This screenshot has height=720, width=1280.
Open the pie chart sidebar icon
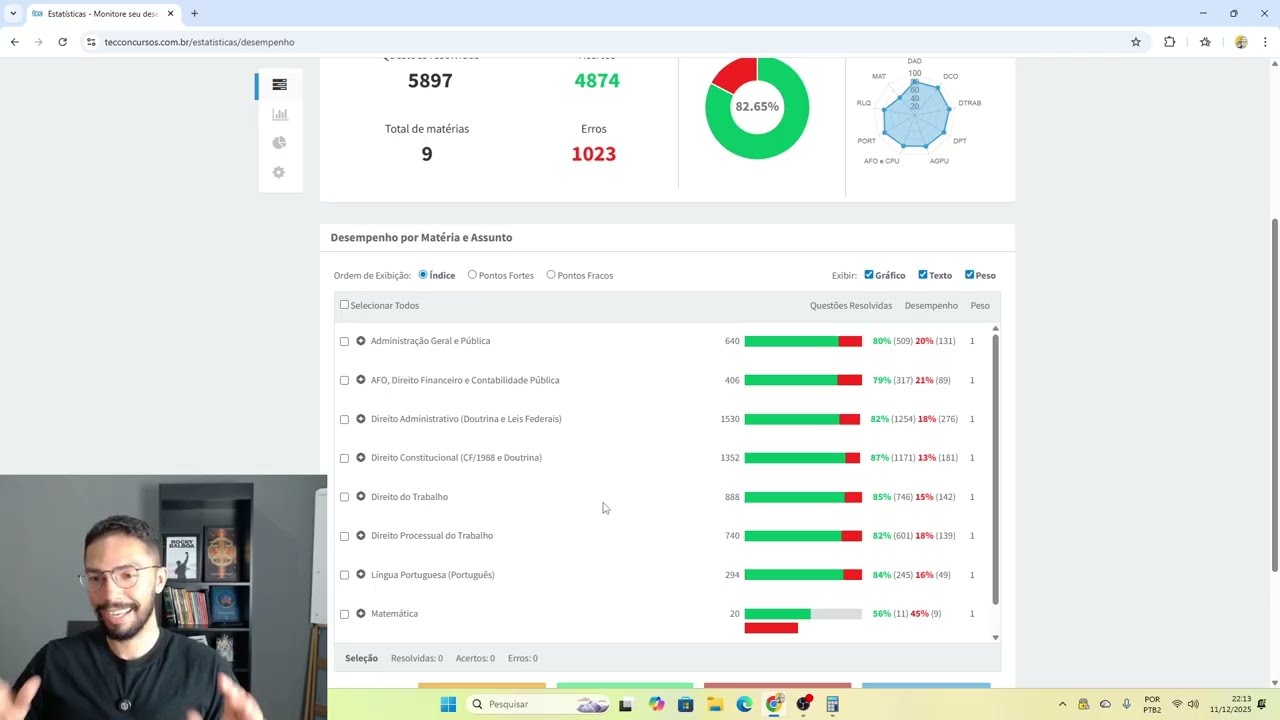(x=279, y=143)
